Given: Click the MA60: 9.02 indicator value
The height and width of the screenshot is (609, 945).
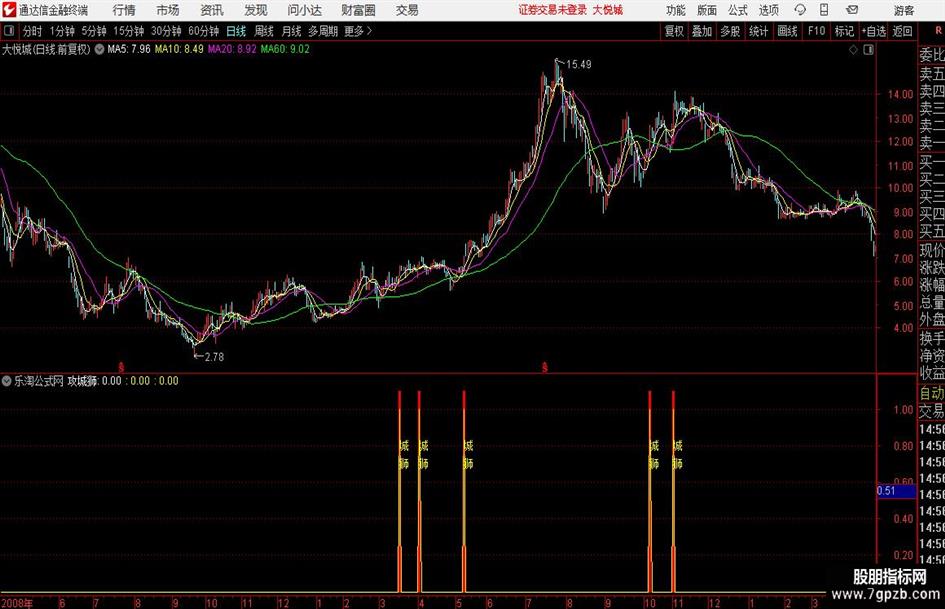Looking at the screenshot, I should click(x=285, y=49).
